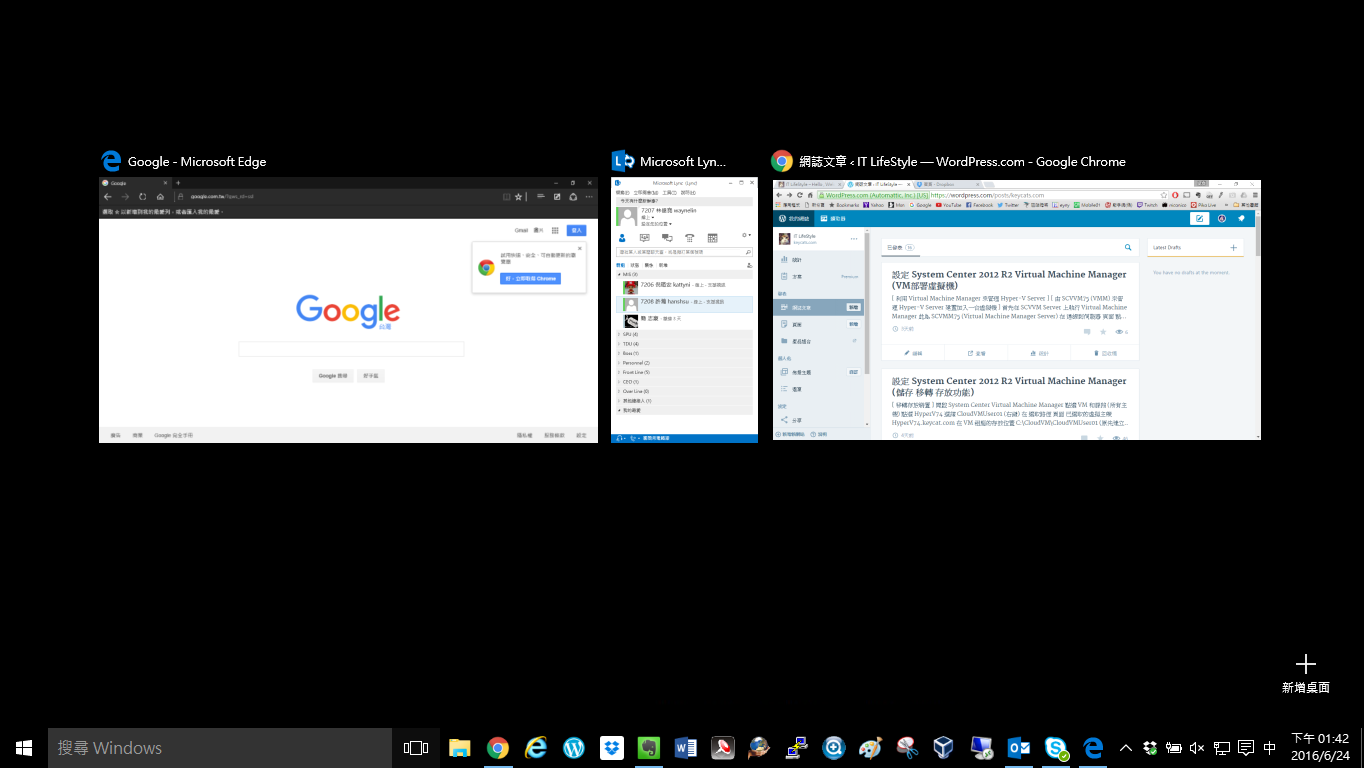Open Google Chrome from the taskbar
1364x768 pixels.
click(x=498, y=748)
